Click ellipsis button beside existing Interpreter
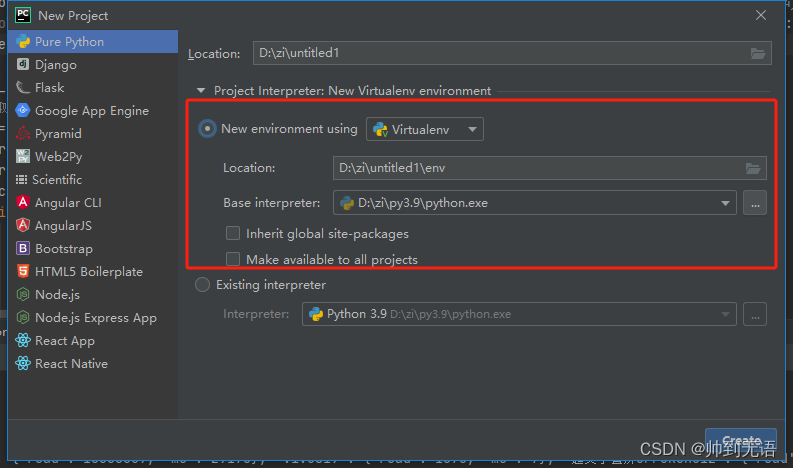Viewport: 793px width, 468px height. (755, 314)
